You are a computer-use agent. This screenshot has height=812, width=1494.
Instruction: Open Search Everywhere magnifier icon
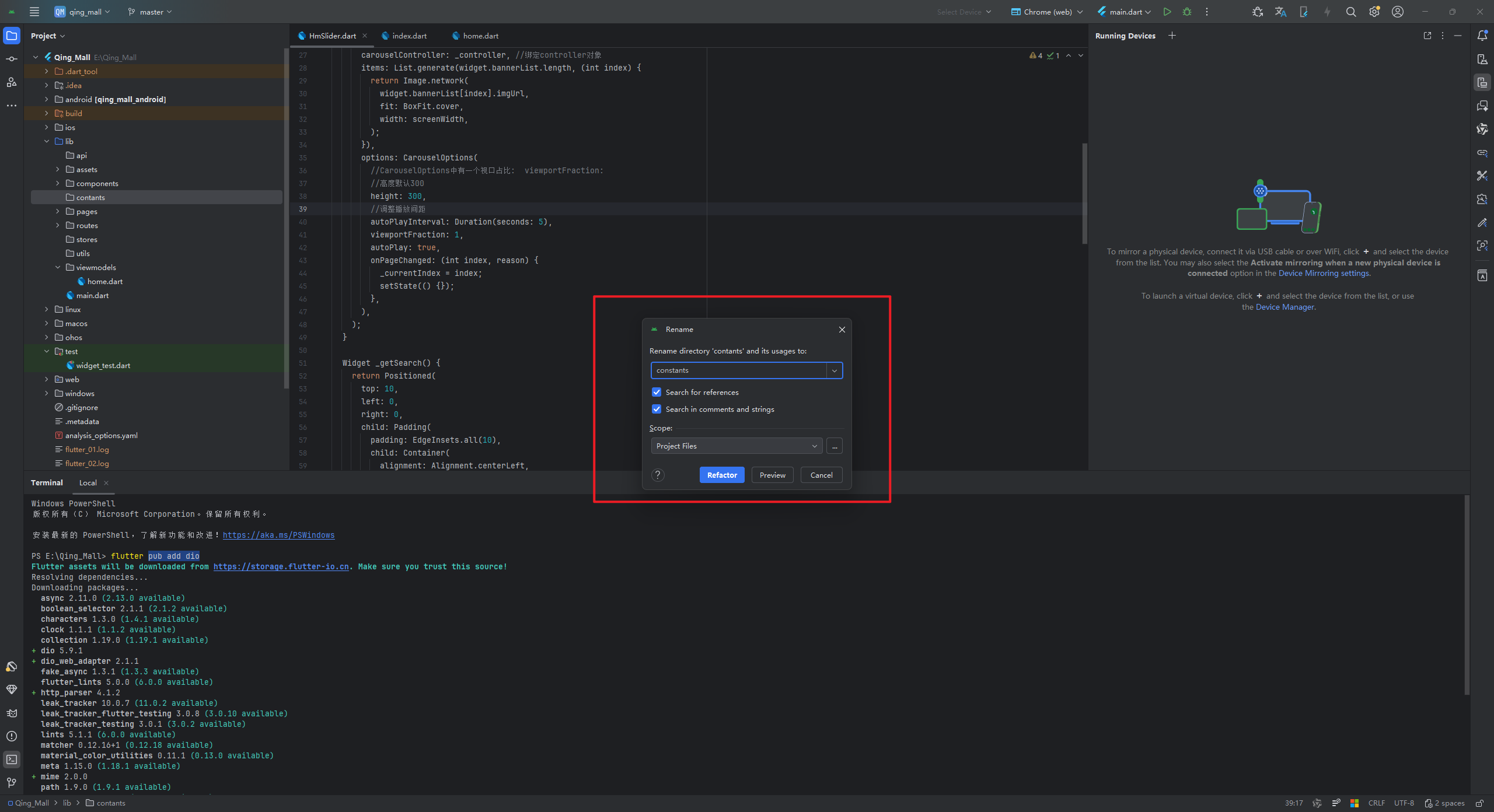coord(1350,12)
